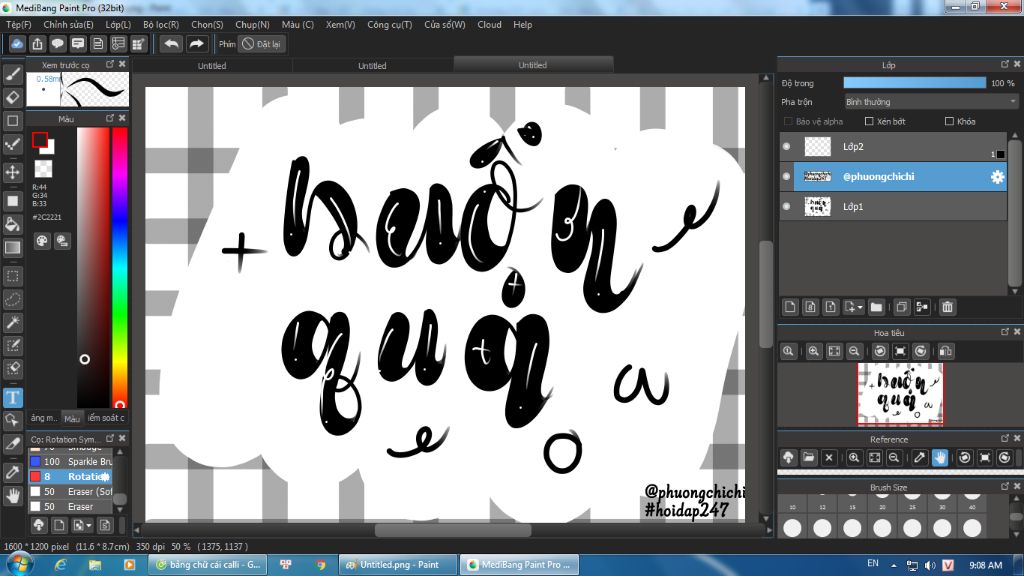This screenshot has width=1024, height=576.
Task: Detach the Màu color panel
Action: (x=110, y=118)
